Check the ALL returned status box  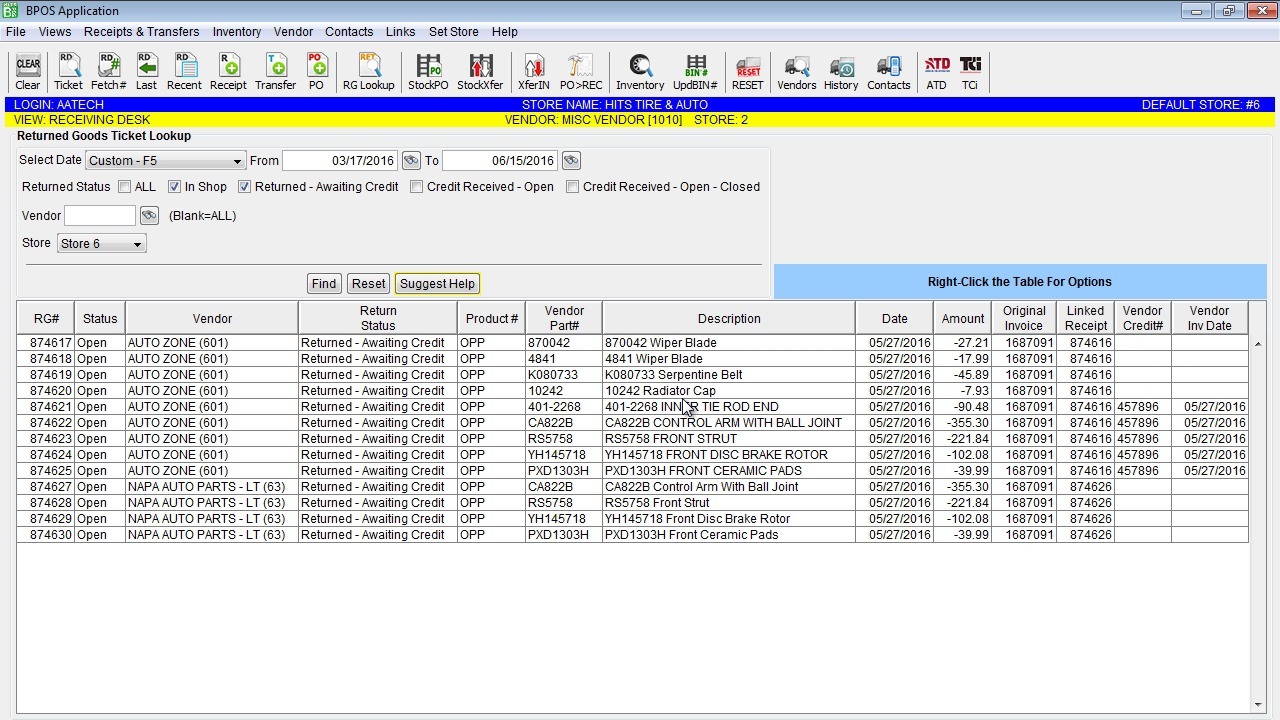pos(125,187)
